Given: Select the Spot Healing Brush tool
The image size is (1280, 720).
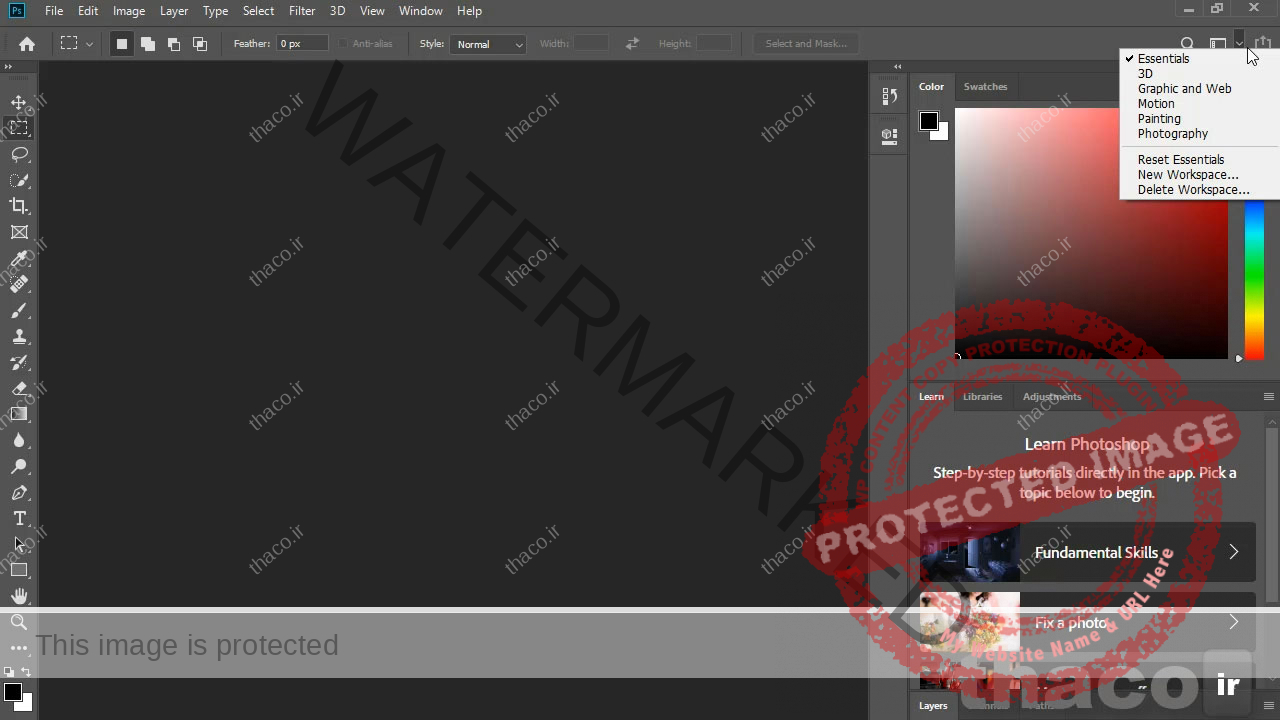Looking at the screenshot, I should 19,284.
